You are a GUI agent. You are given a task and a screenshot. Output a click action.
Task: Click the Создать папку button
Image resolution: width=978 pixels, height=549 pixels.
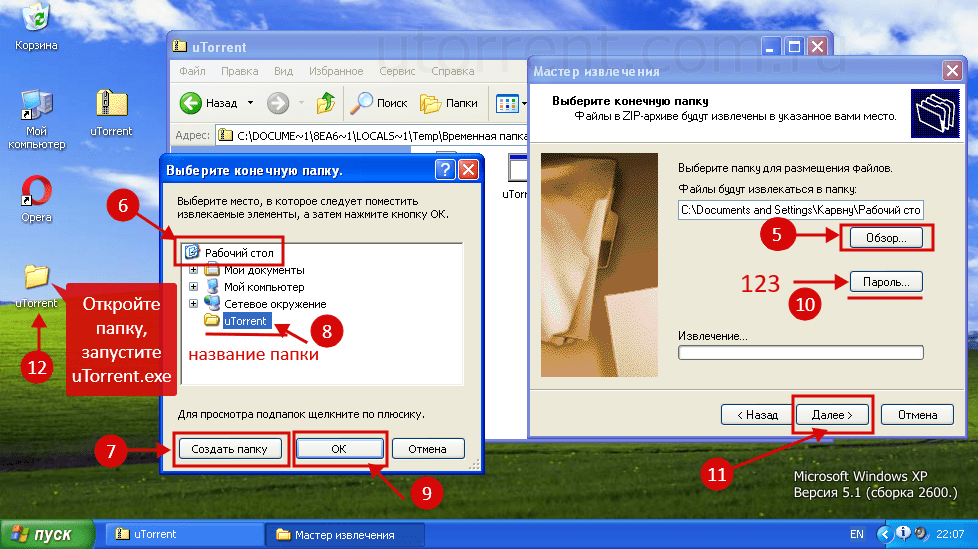(x=230, y=449)
